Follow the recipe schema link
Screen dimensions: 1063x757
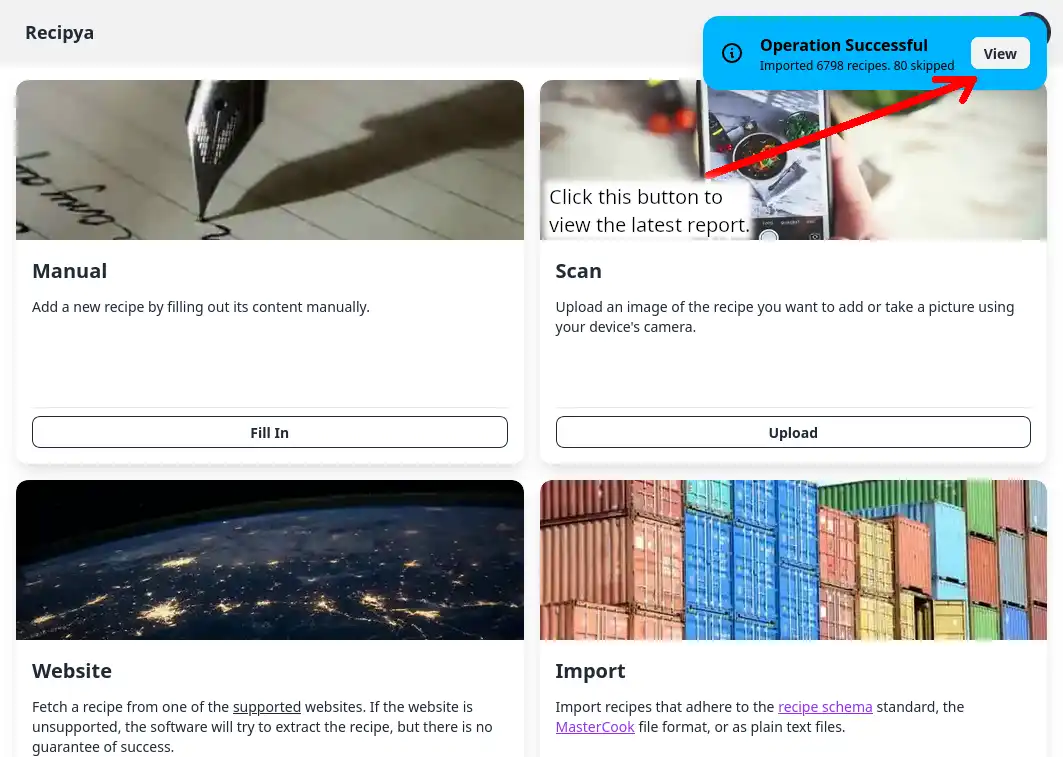click(825, 707)
